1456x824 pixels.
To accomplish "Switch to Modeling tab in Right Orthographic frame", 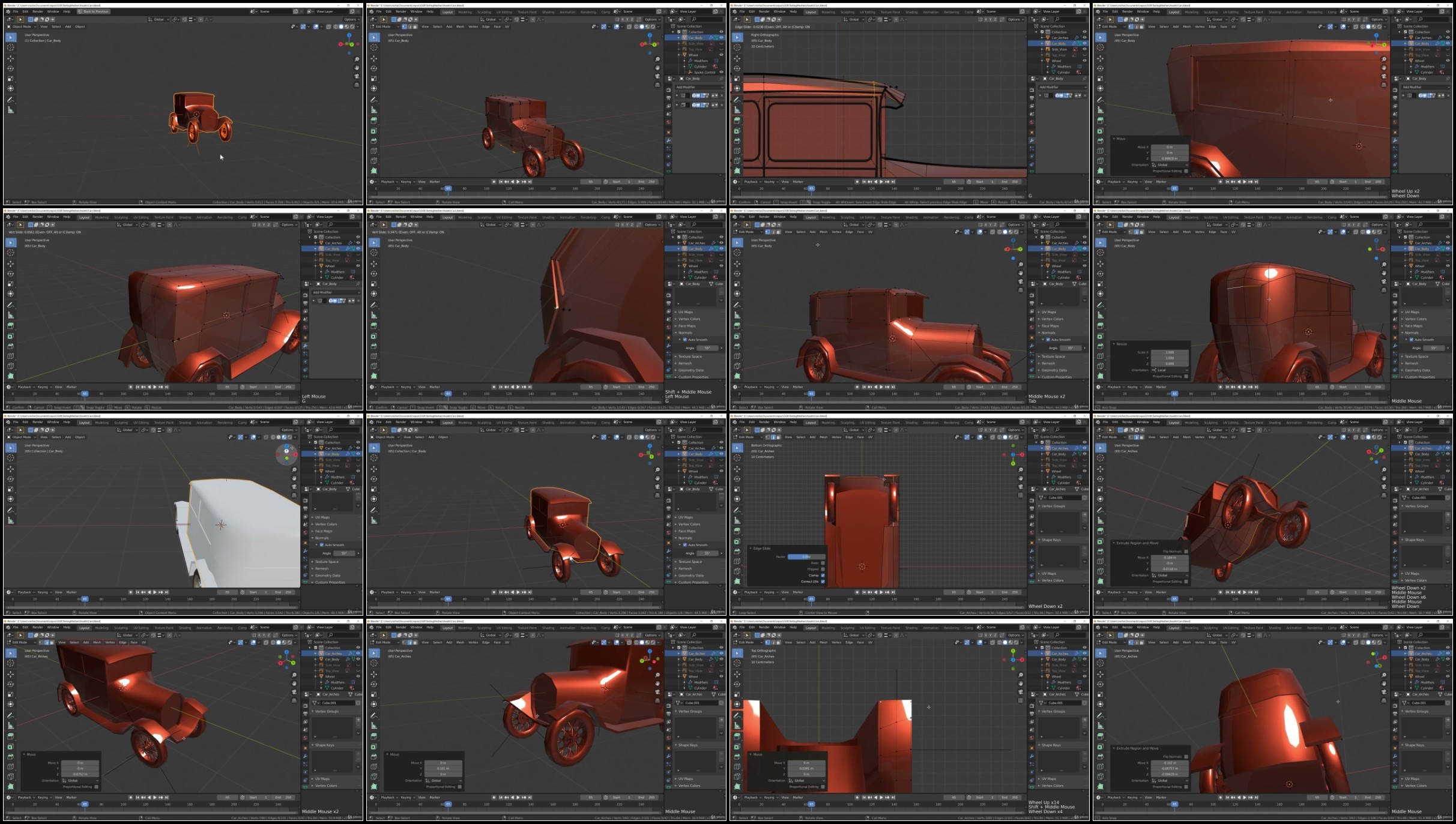I will (x=828, y=12).
